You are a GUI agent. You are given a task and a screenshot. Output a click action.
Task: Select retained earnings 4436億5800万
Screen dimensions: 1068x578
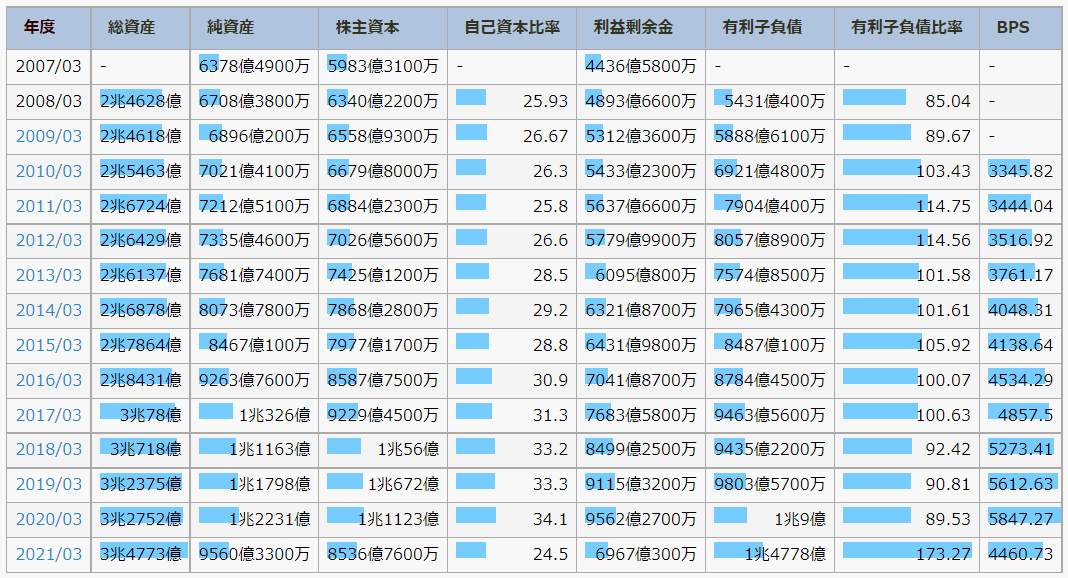(641, 67)
